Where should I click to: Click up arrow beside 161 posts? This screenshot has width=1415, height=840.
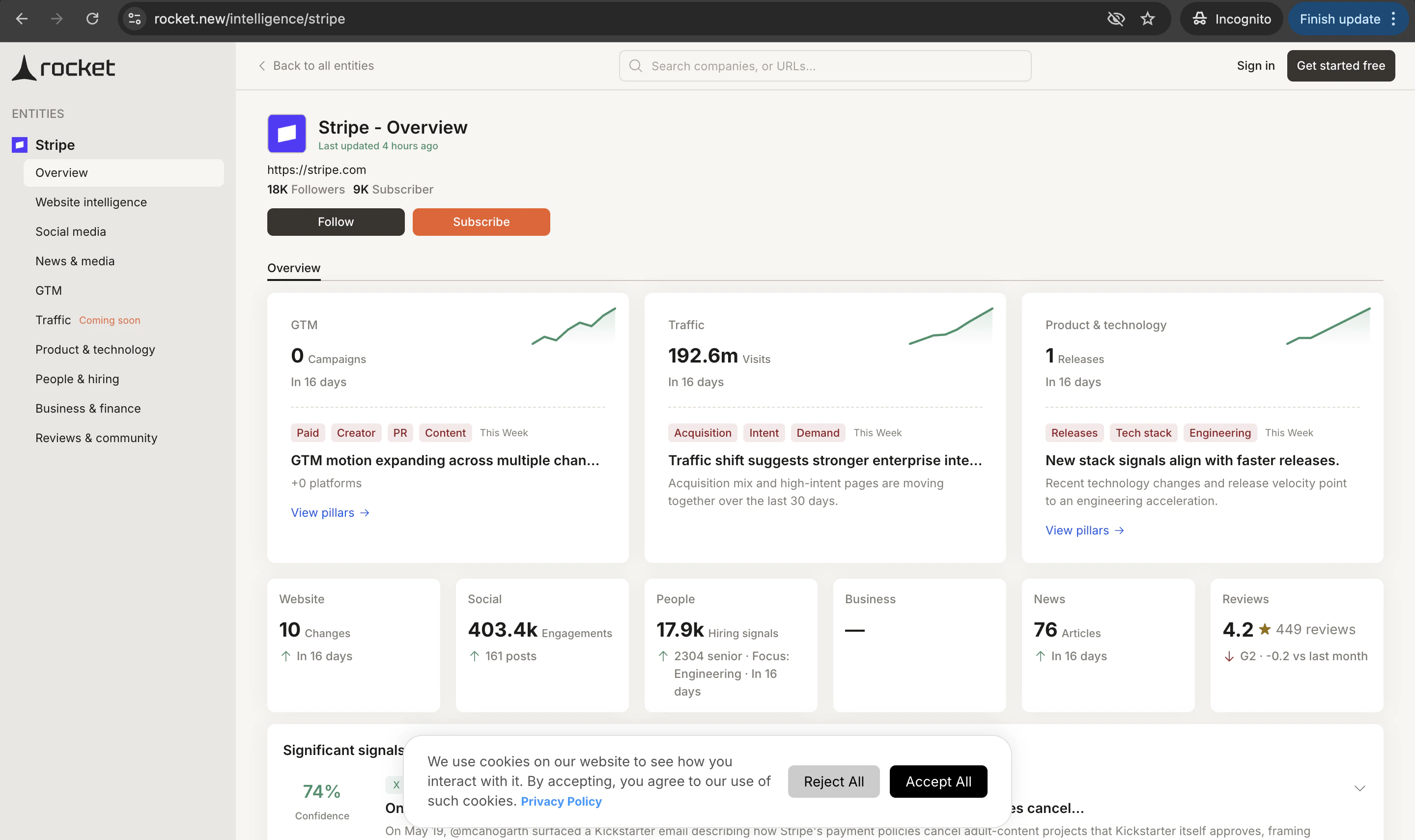pyautogui.click(x=474, y=656)
